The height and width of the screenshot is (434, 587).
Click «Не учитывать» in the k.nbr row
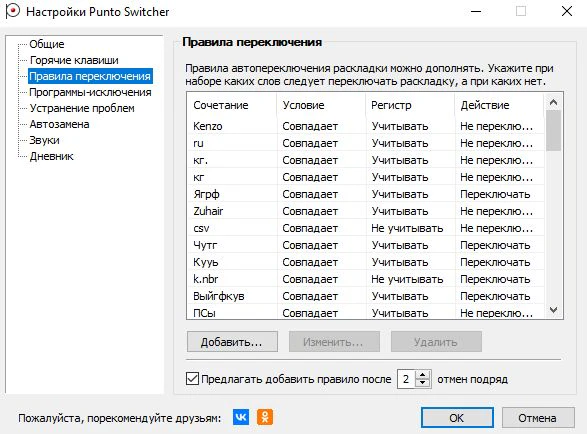(x=407, y=279)
